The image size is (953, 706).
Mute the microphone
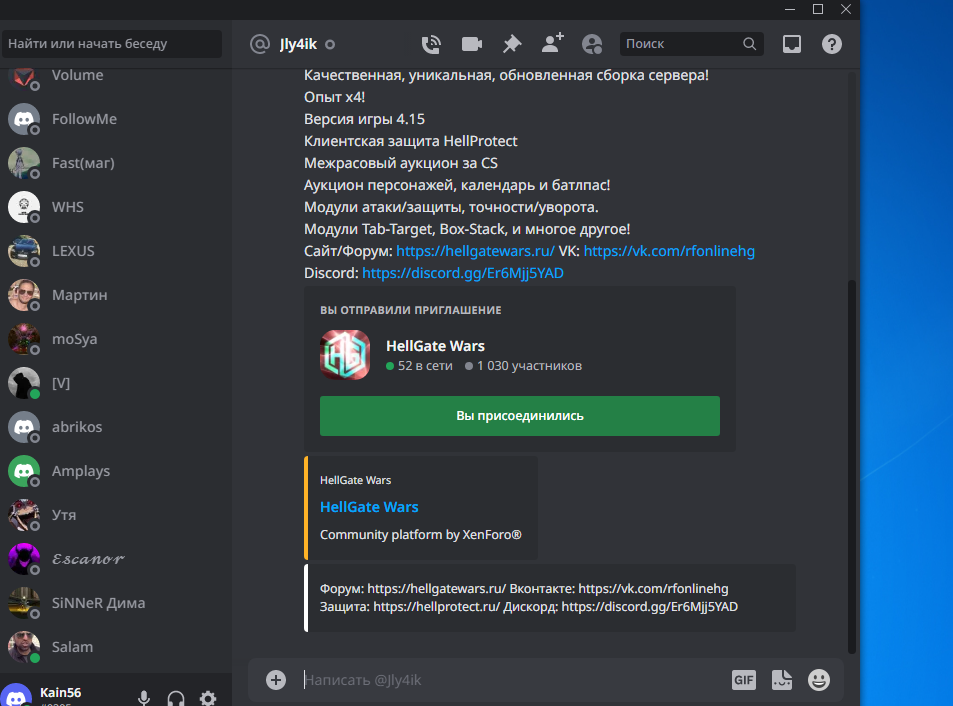[x=144, y=698]
